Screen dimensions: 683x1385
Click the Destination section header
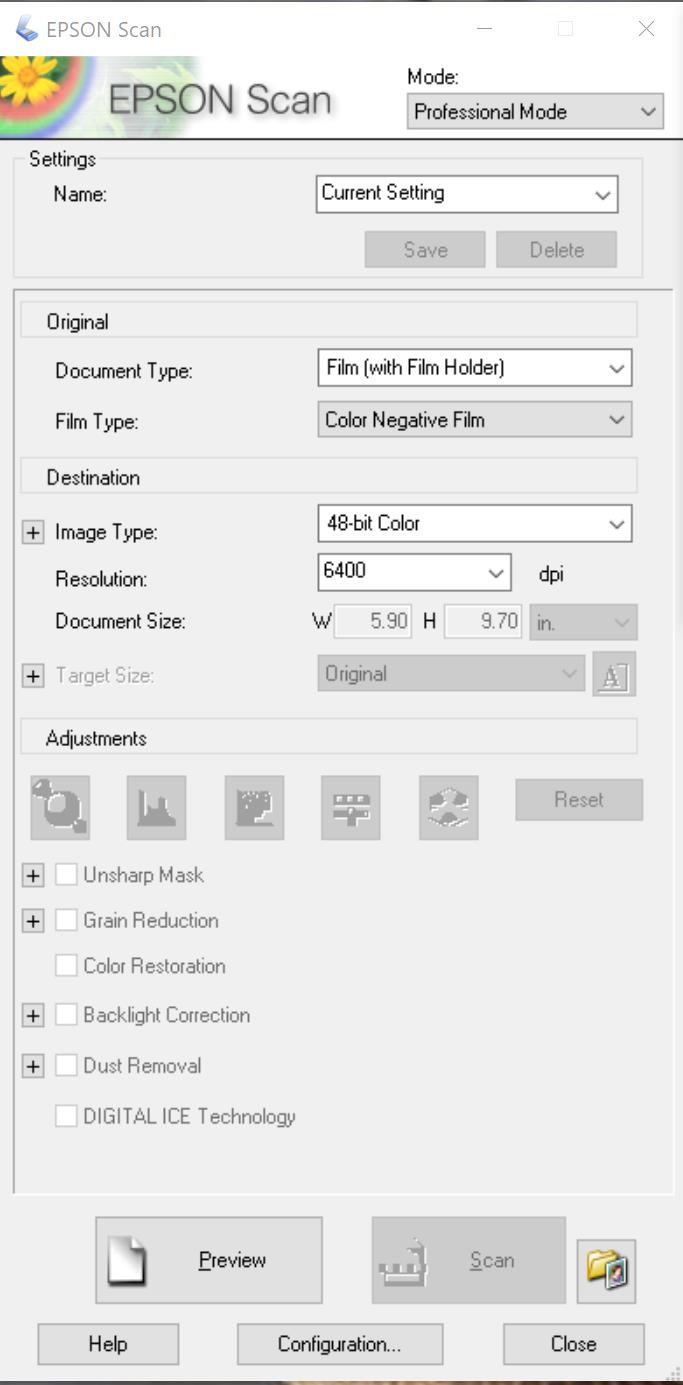(x=328, y=477)
